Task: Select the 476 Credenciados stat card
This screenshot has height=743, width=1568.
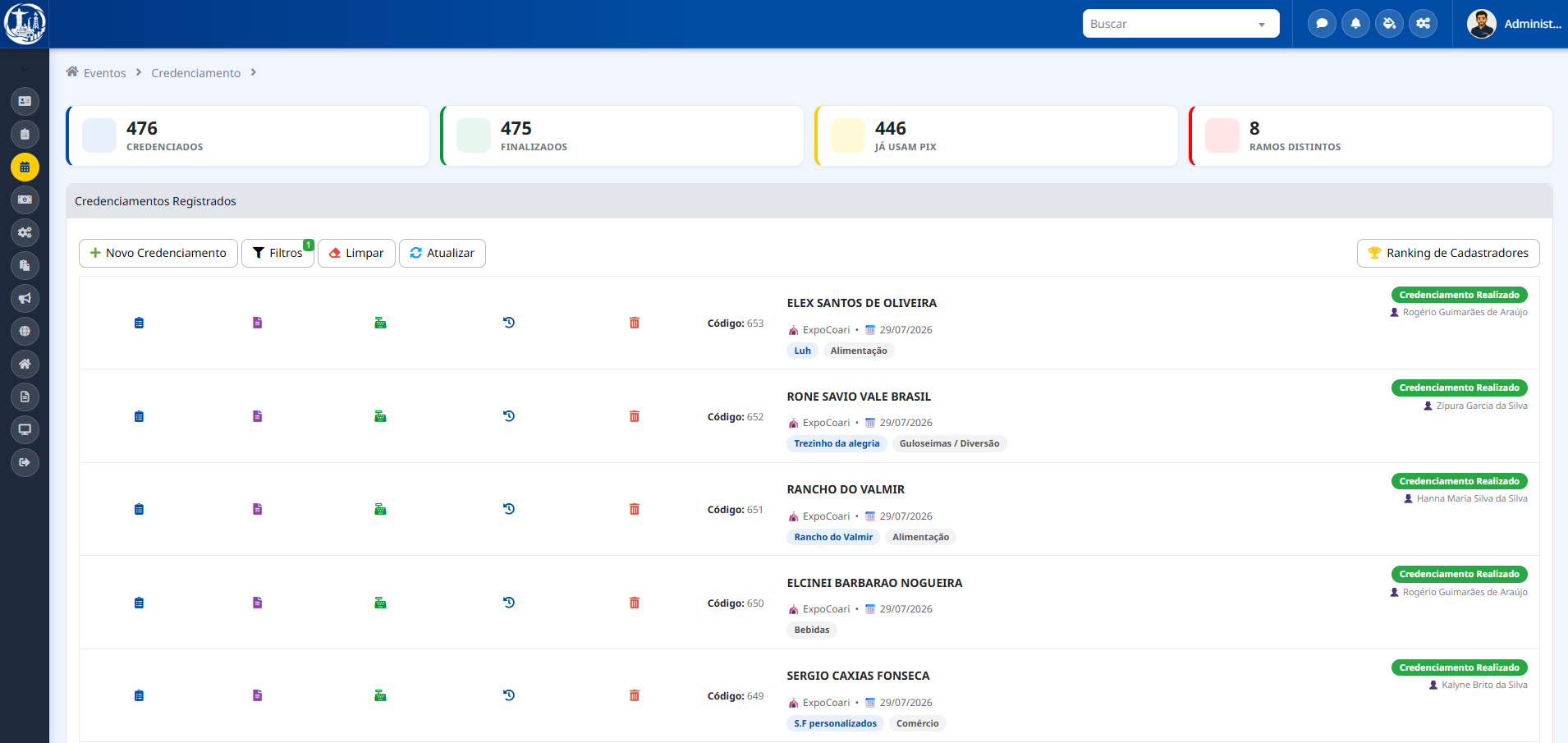Action: pyautogui.click(x=248, y=135)
